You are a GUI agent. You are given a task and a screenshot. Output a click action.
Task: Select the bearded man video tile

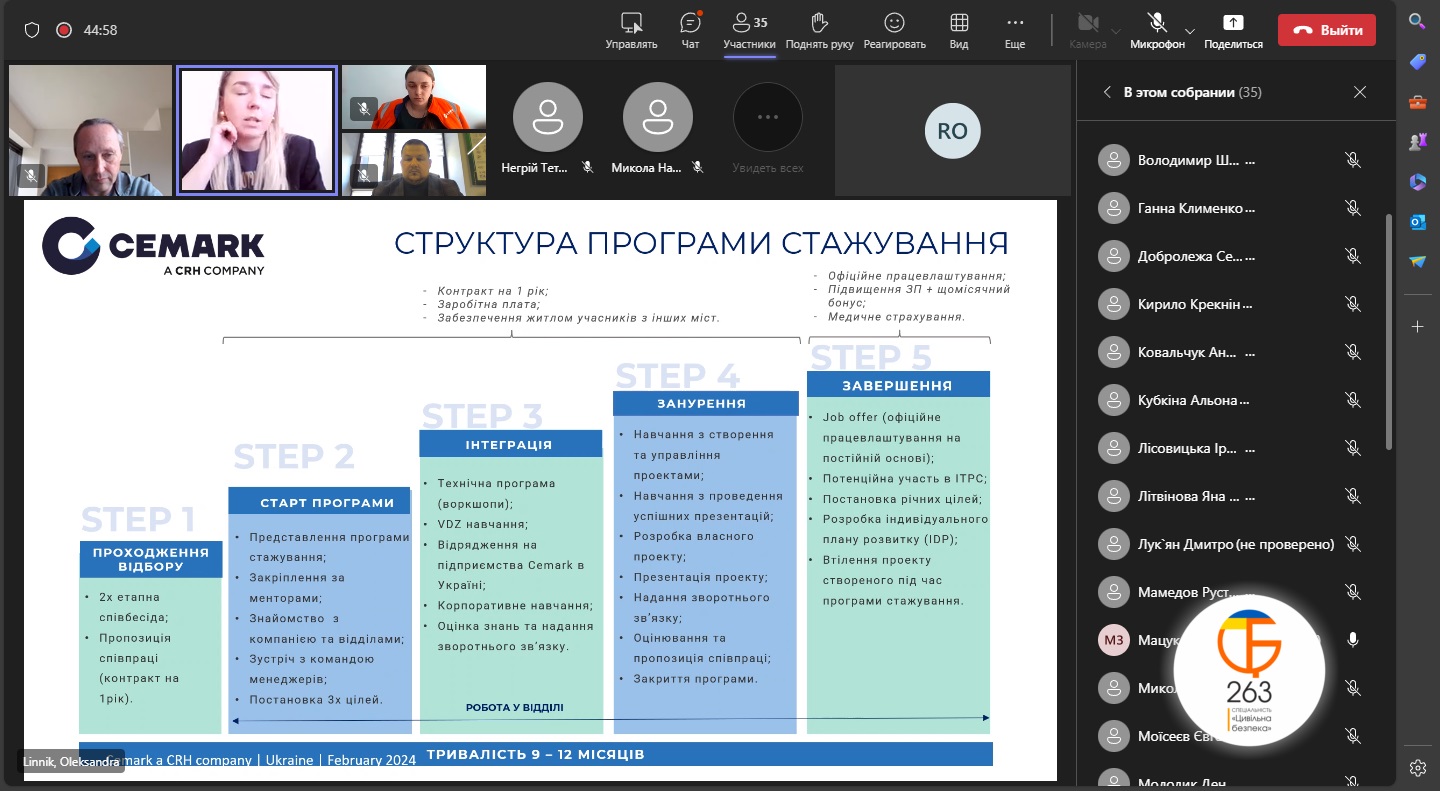pos(414,164)
